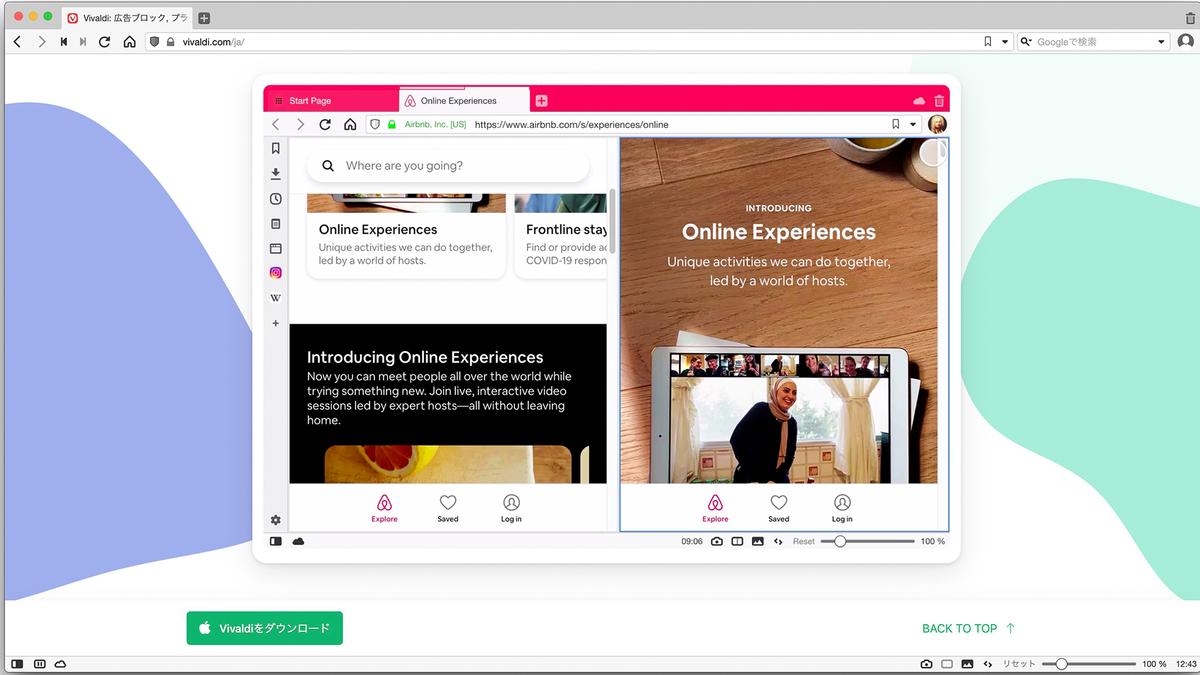Adjust the outer status bar zoom slider
Image resolution: width=1200 pixels, height=675 pixels.
[x=1089, y=664]
